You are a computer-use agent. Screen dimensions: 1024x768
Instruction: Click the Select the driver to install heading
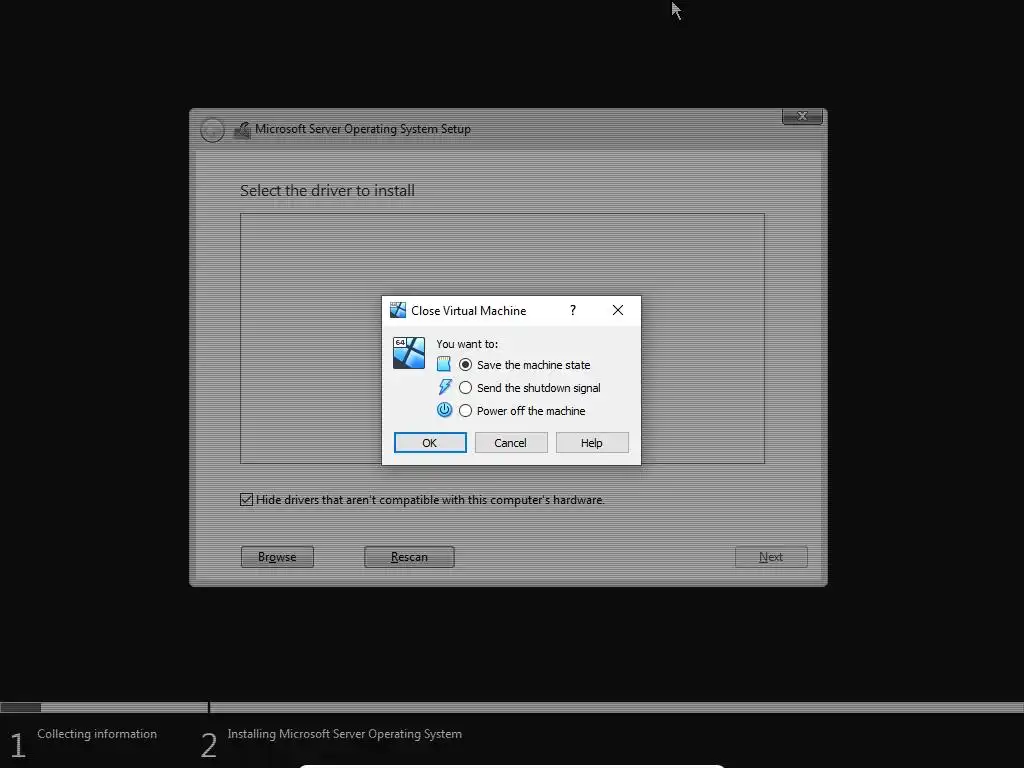coord(327,191)
